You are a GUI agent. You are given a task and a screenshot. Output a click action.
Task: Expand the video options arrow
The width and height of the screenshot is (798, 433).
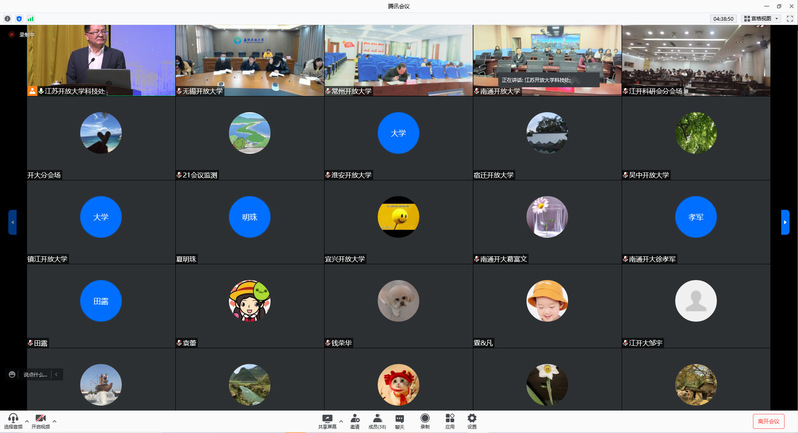[55, 420]
